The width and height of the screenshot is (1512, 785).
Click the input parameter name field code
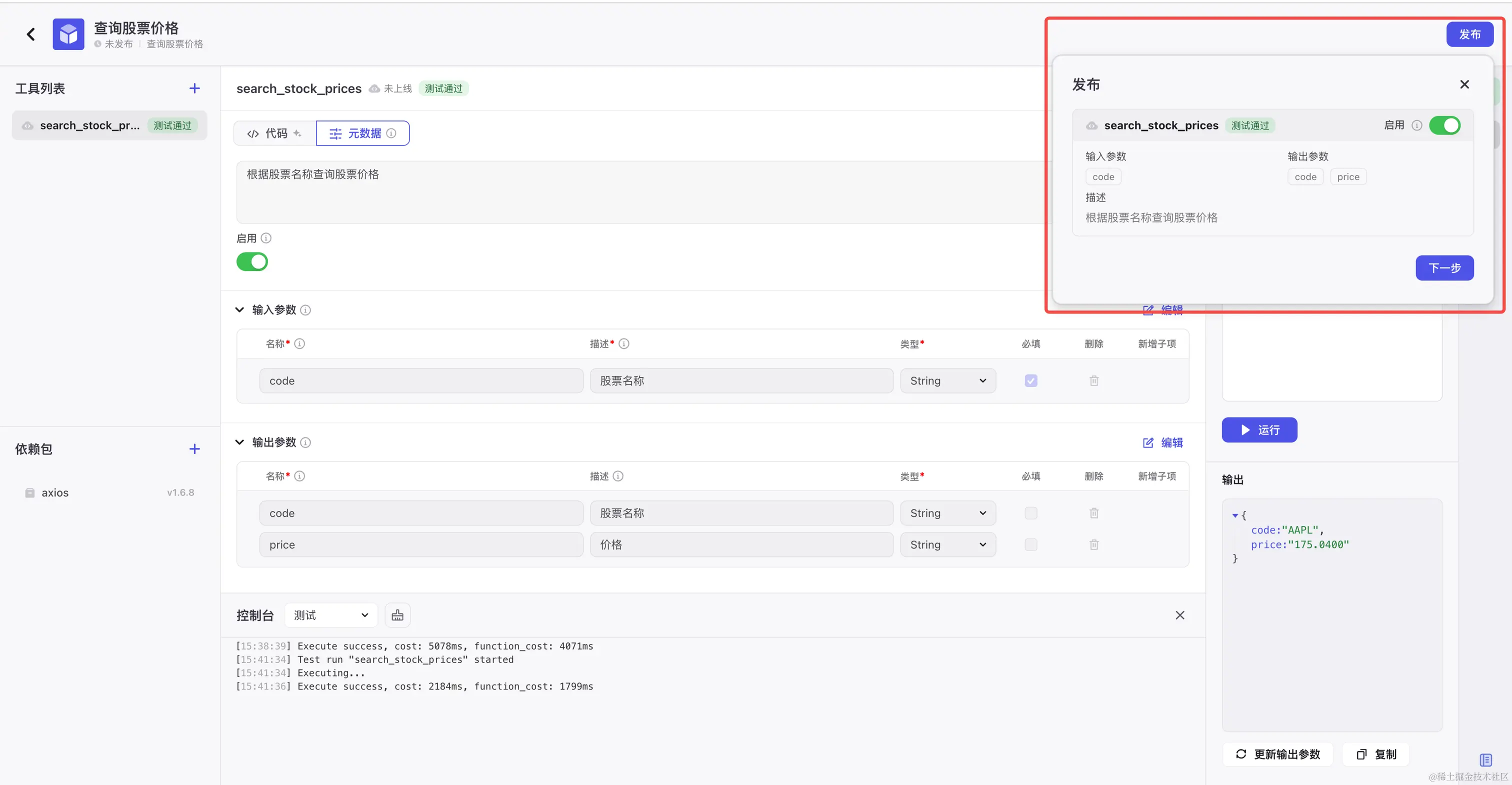pos(421,381)
